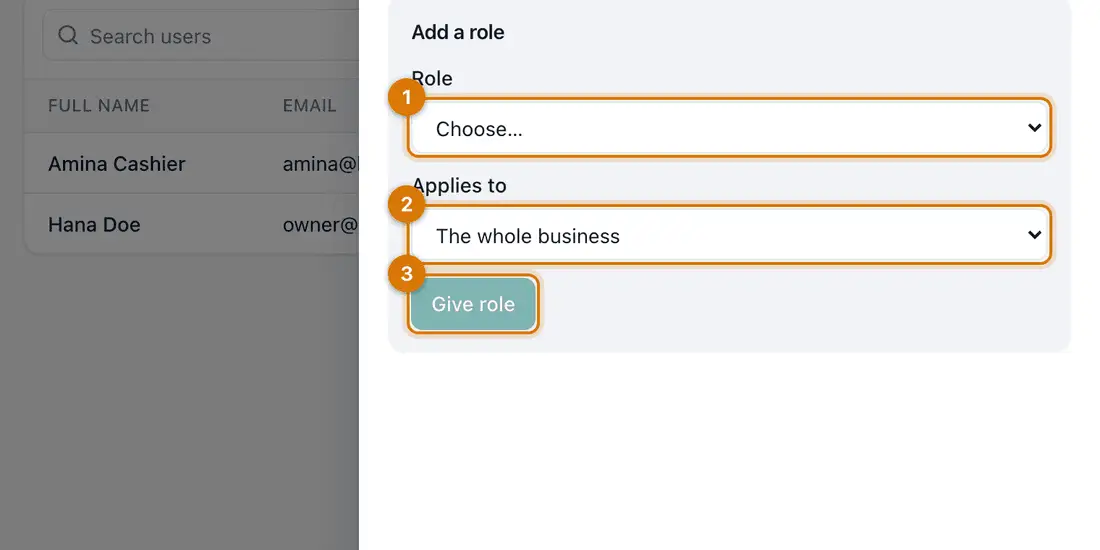Image resolution: width=1100 pixels, height=550 pixels.
Task: Click the email cell starting with amina@
Action: [321, 163]
